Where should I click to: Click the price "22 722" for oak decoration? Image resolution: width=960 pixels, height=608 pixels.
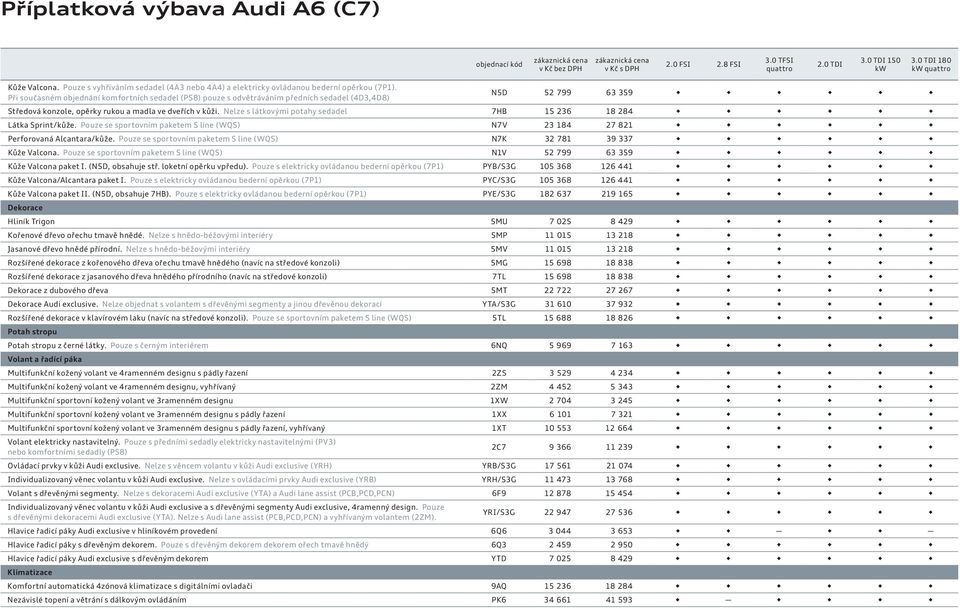point(558,290)
